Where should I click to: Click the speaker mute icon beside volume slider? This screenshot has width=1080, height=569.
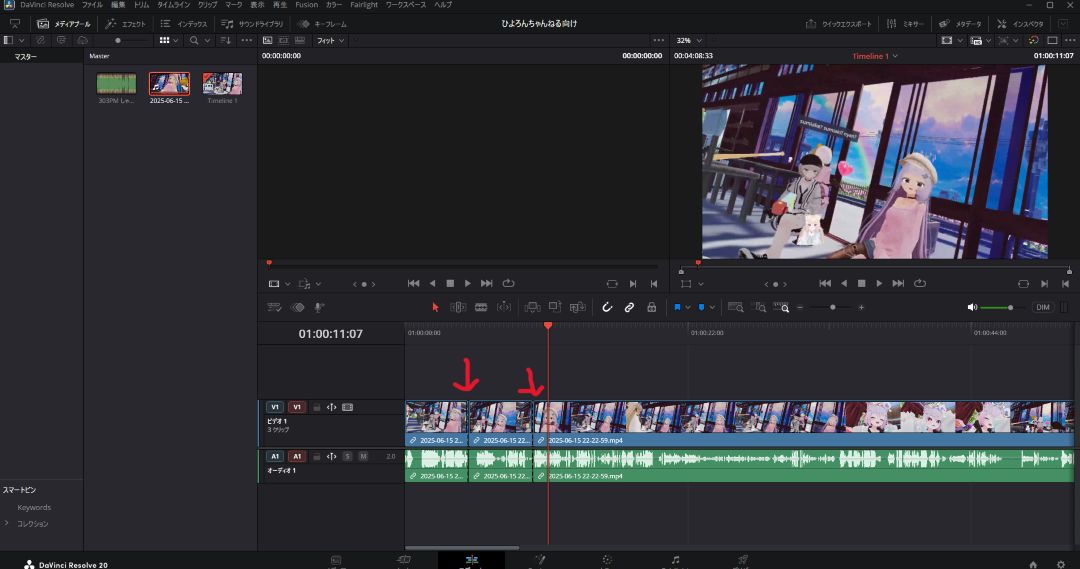972,308
